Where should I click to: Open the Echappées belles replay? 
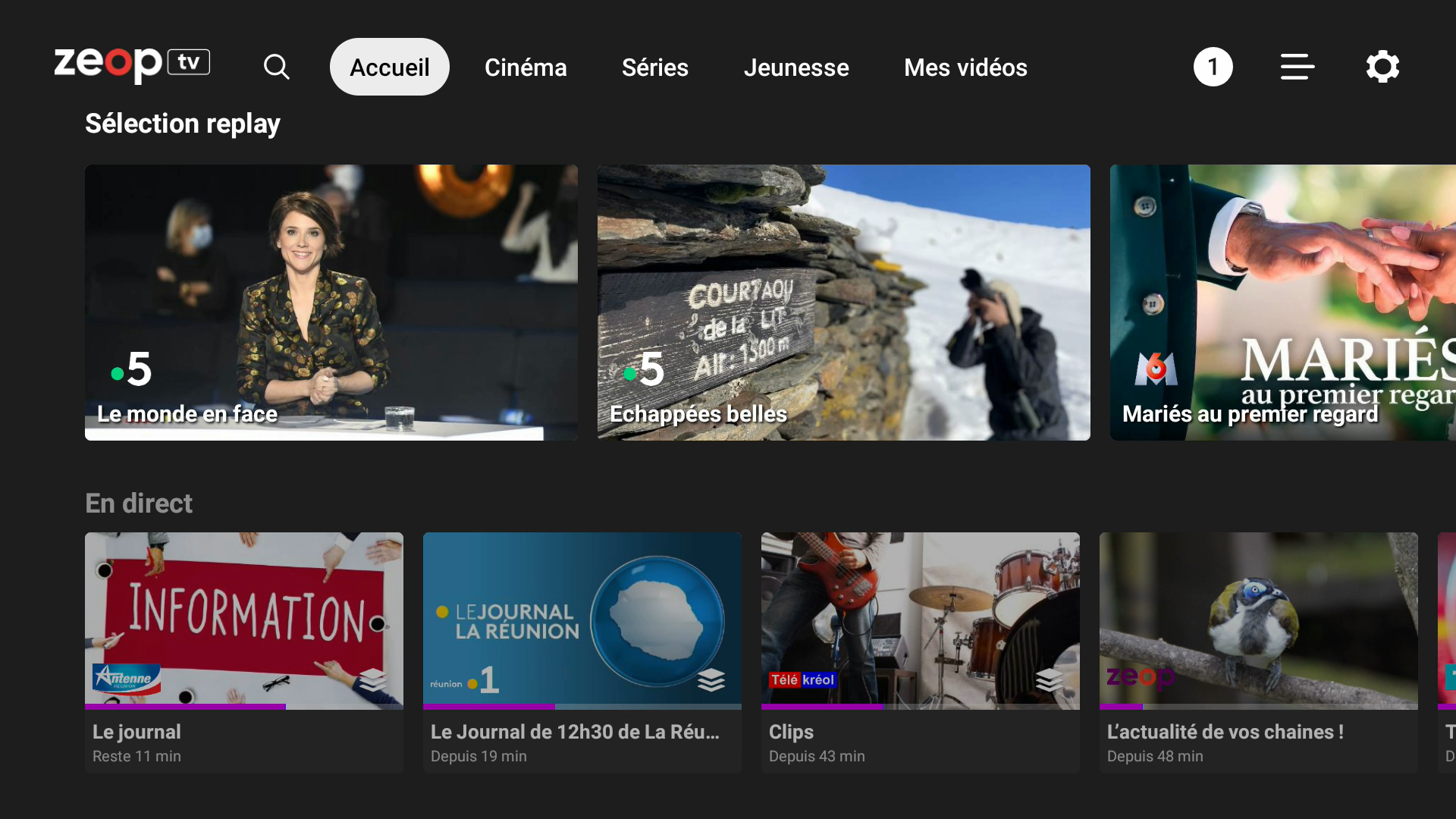pyautogui.click(x=843, y=302)
